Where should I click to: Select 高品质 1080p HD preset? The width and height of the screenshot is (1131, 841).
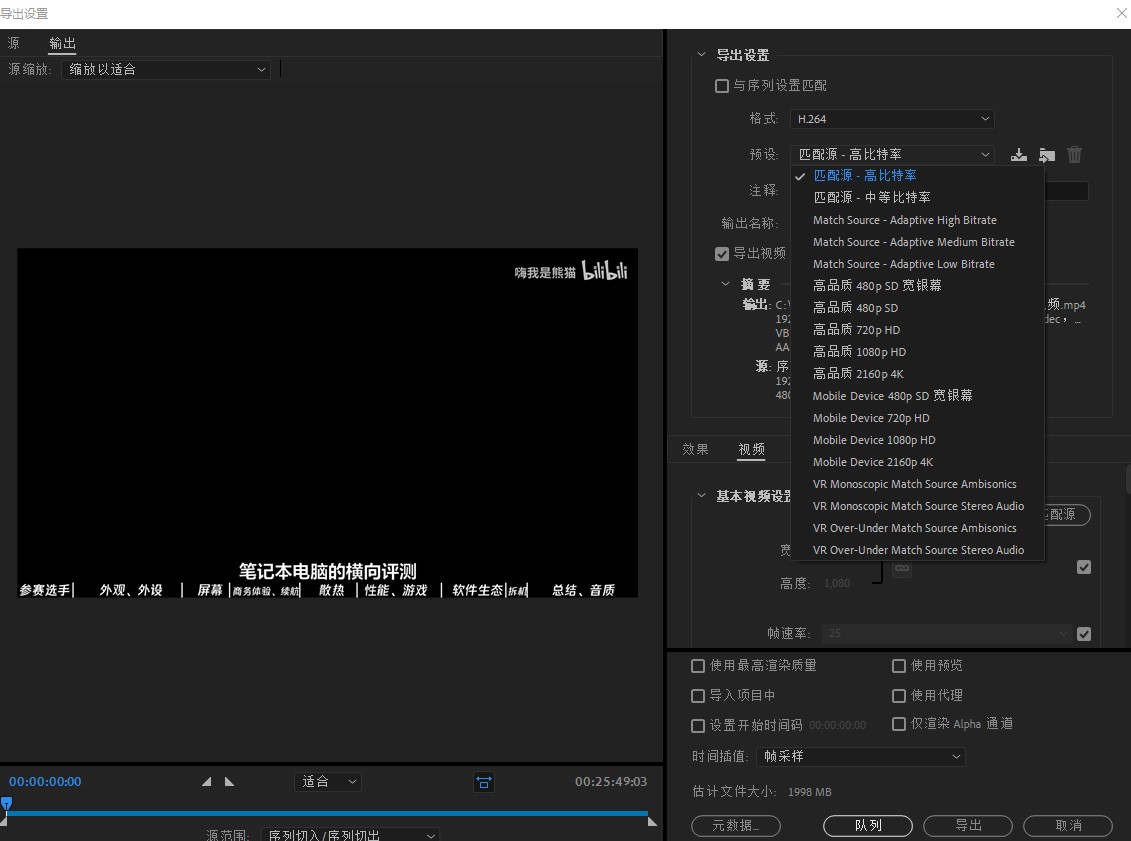(859, 352)
